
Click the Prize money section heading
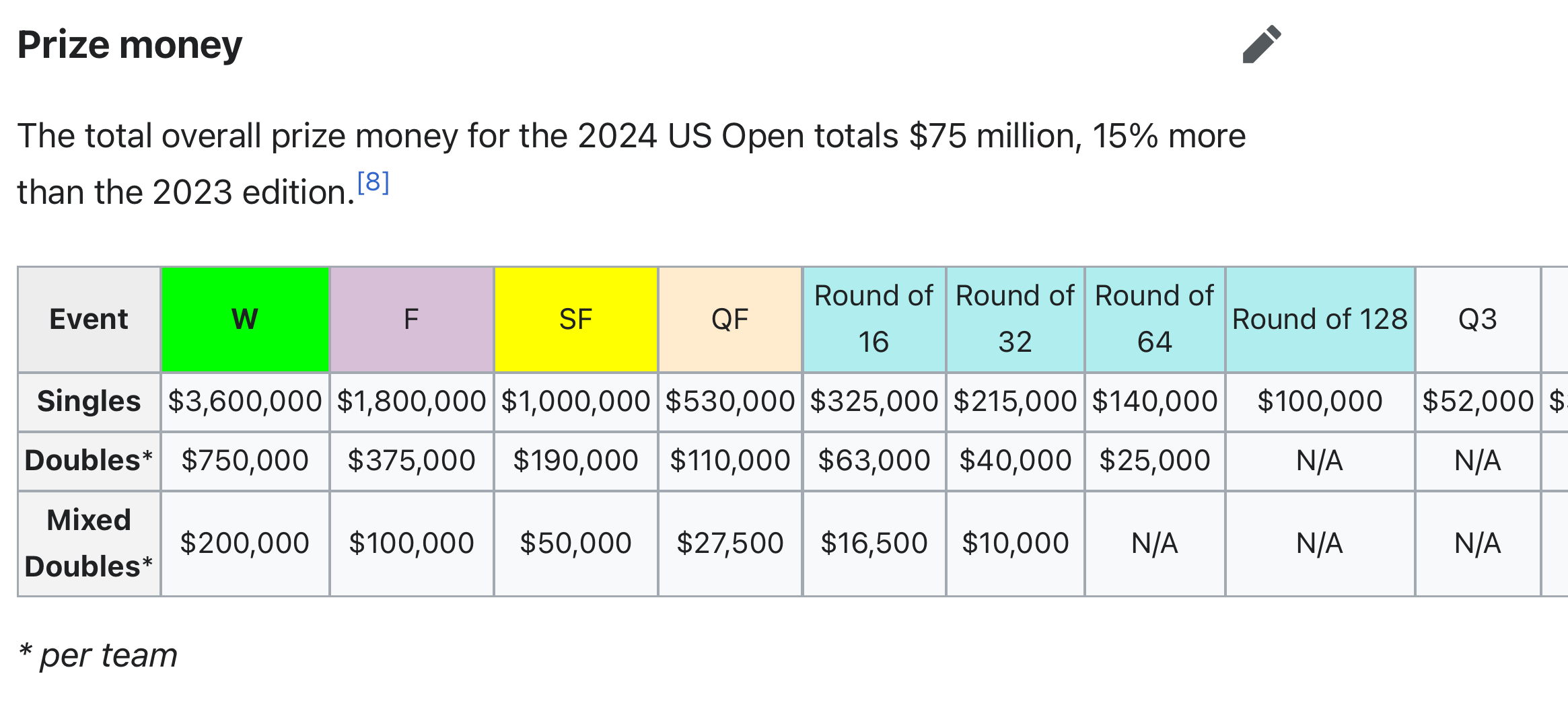click(130, 45)
